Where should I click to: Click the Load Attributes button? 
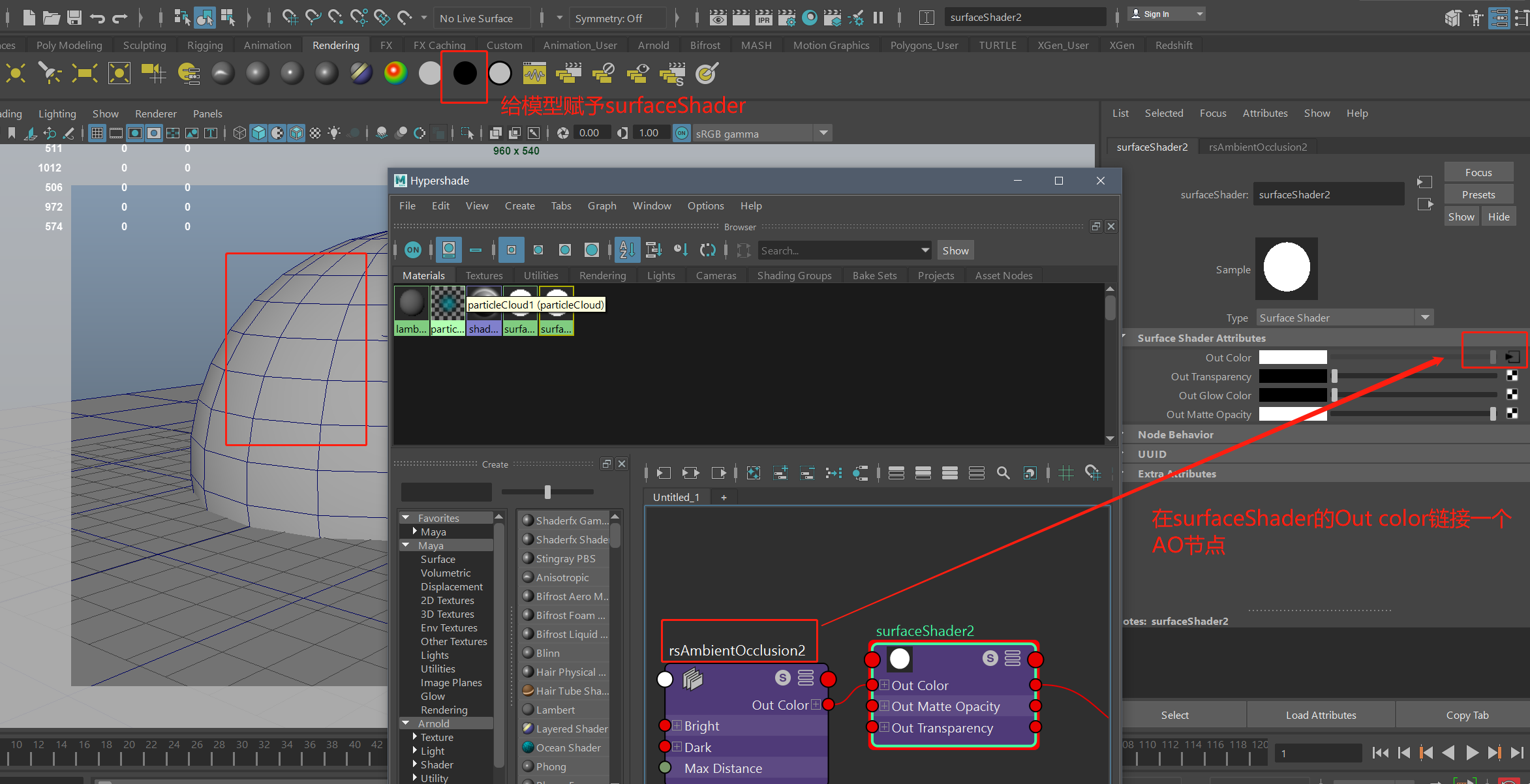click(x=1321, y=715)
